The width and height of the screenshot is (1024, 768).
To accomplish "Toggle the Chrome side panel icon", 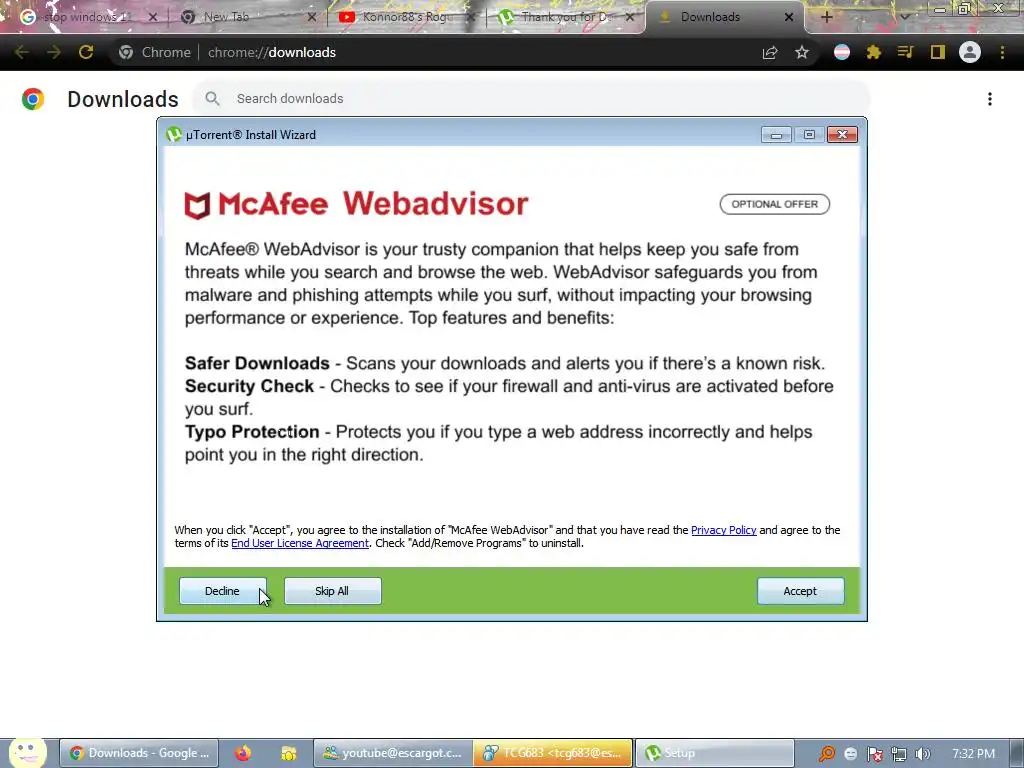I will [938, 52].
